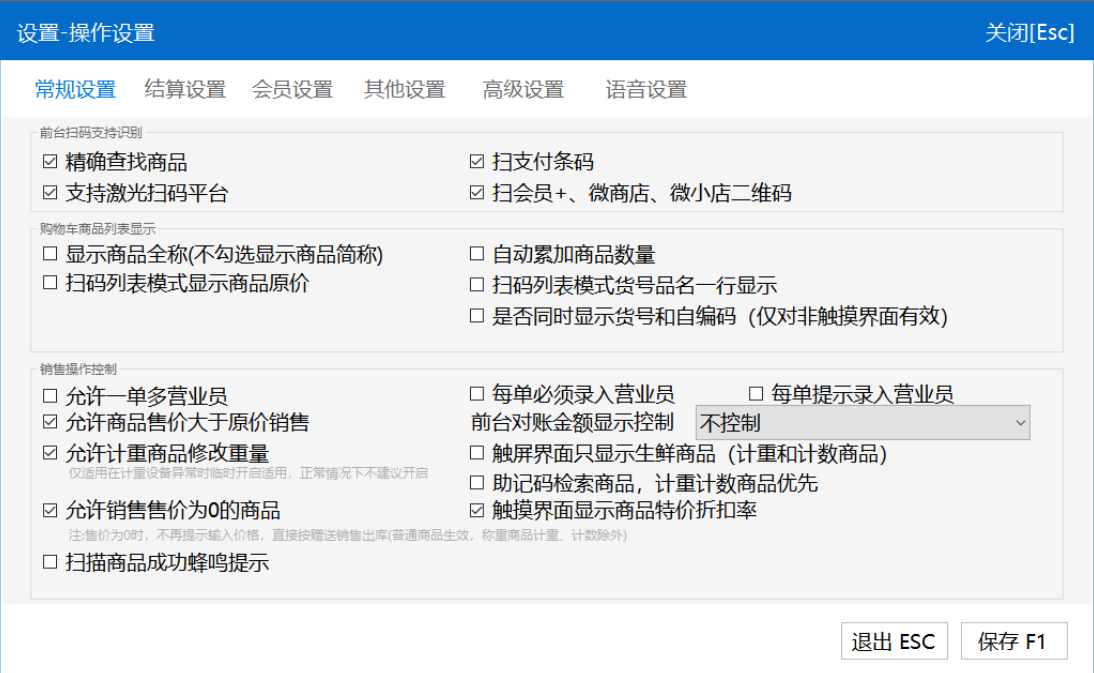The width and height of the screenshot is (1094, 673).
Task: Check 每单必须录入营业员 option
Action: pyautogui.click(x=477, y=394)
